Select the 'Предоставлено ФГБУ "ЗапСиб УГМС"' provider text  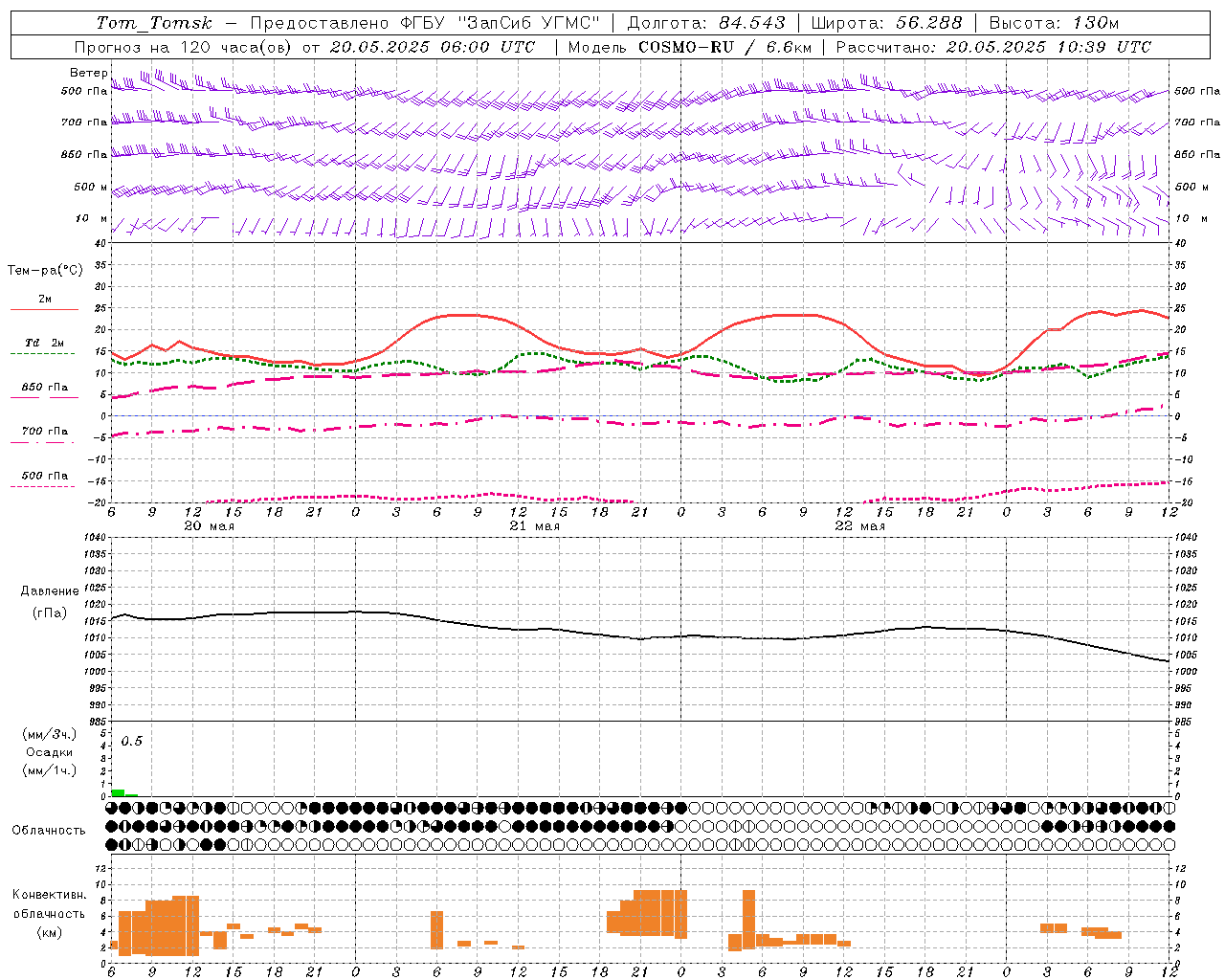pyautogui.click(x=425, y=23)
